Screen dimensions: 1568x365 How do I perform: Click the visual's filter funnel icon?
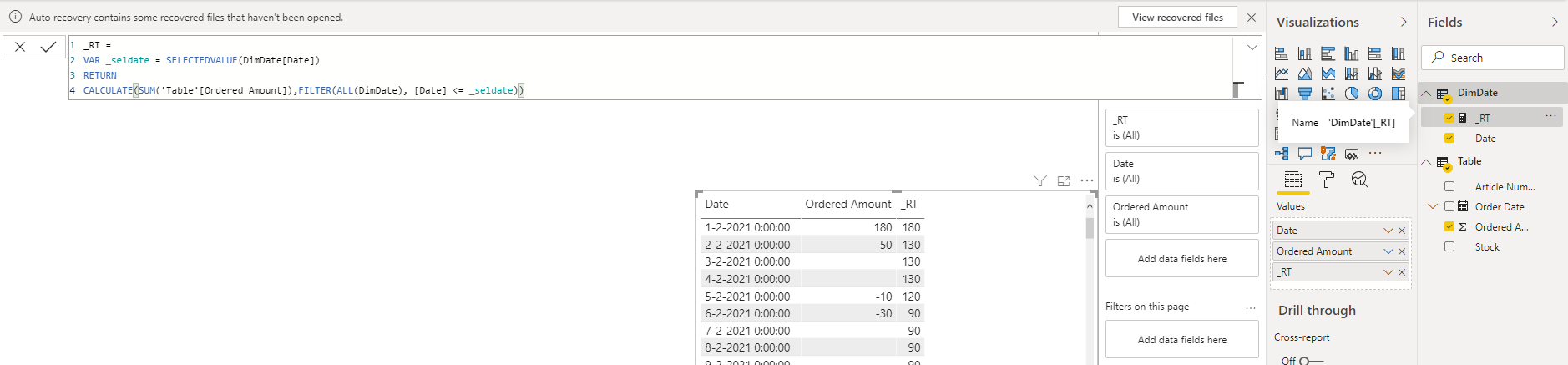point(1039,180)
